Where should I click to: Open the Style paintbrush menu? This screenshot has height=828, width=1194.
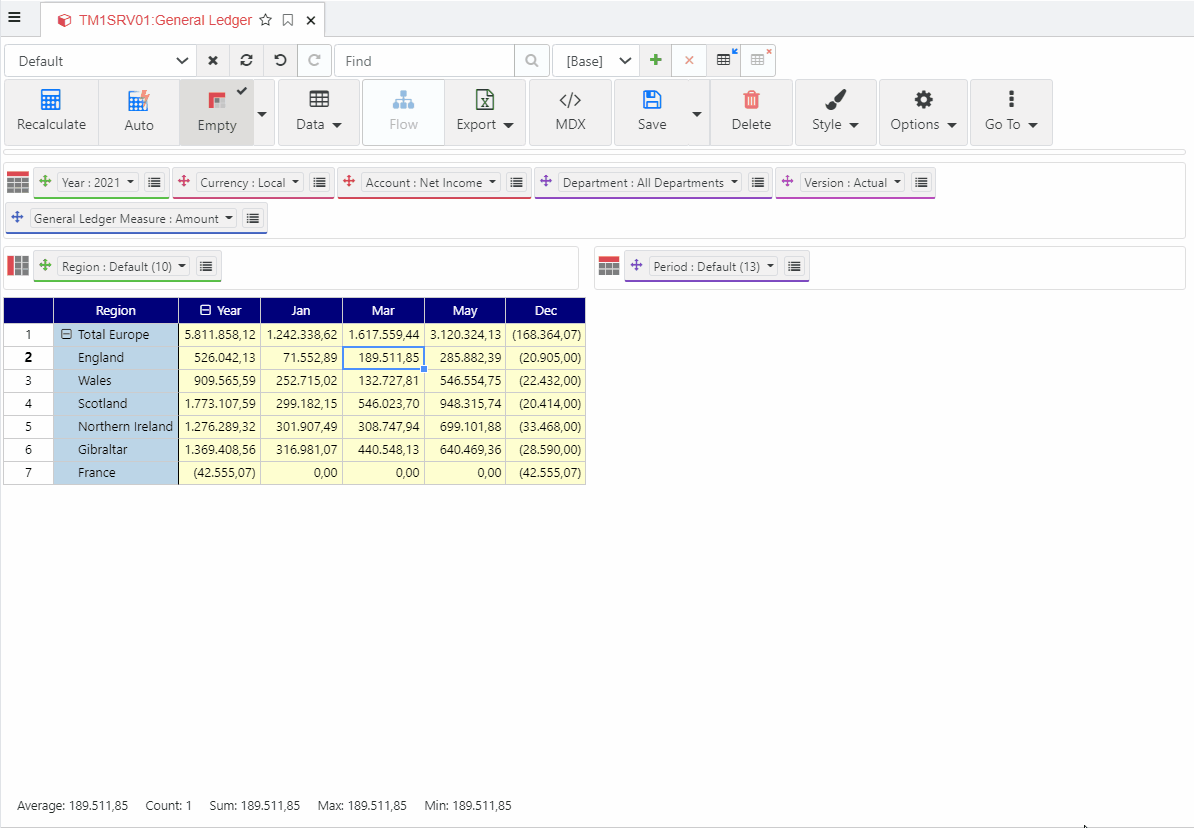click(x=835, y=112)
